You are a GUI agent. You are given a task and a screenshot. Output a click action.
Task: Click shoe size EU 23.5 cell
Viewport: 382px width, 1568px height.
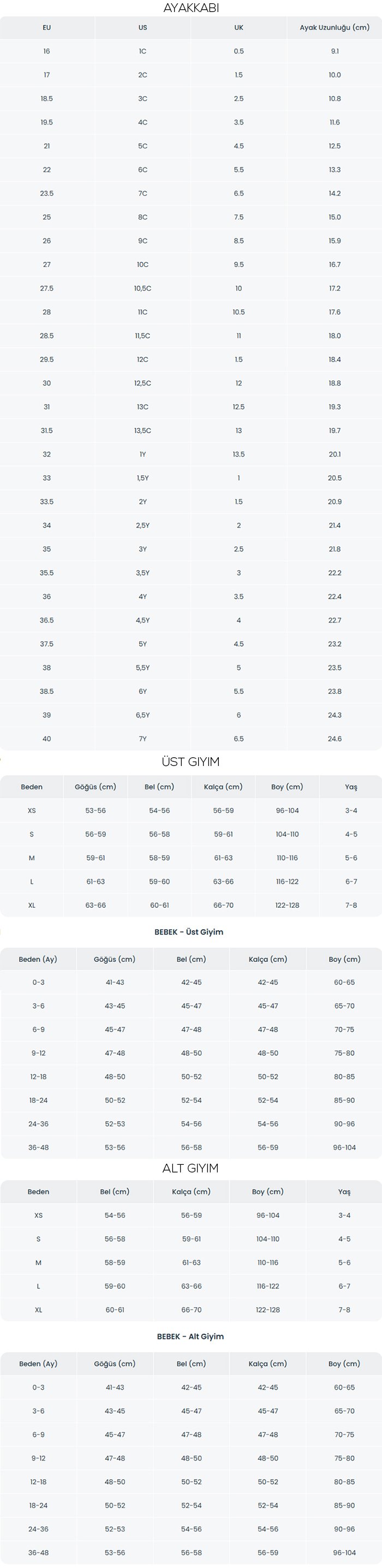(x=47, y=194)
